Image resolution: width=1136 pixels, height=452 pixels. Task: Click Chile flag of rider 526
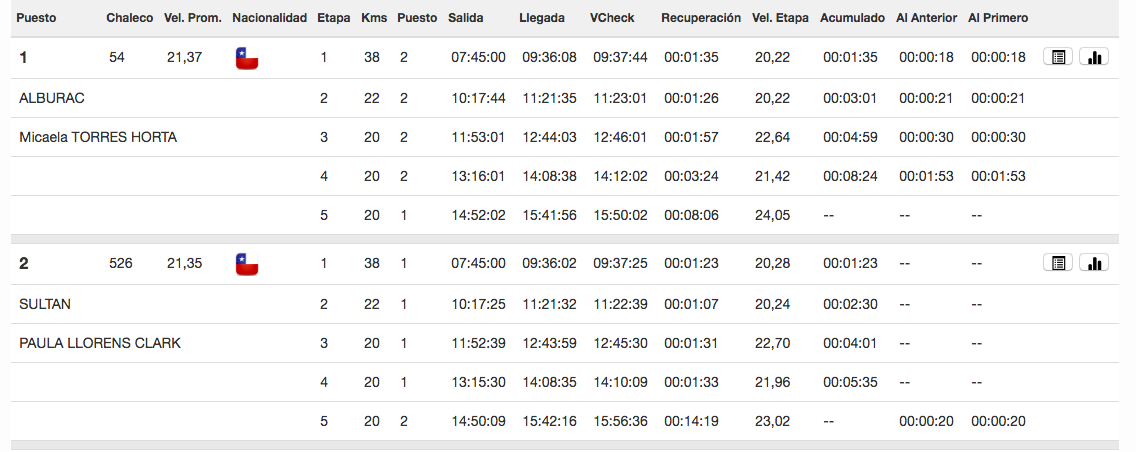pos(247,264)
